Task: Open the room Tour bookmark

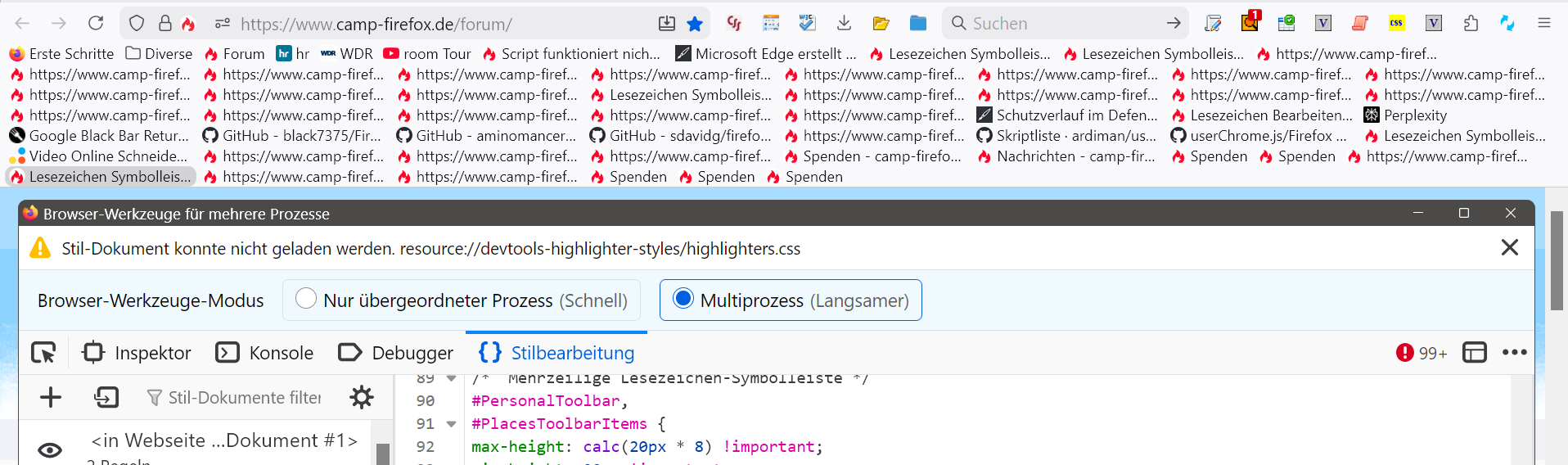Action: (x=427, y=54)
